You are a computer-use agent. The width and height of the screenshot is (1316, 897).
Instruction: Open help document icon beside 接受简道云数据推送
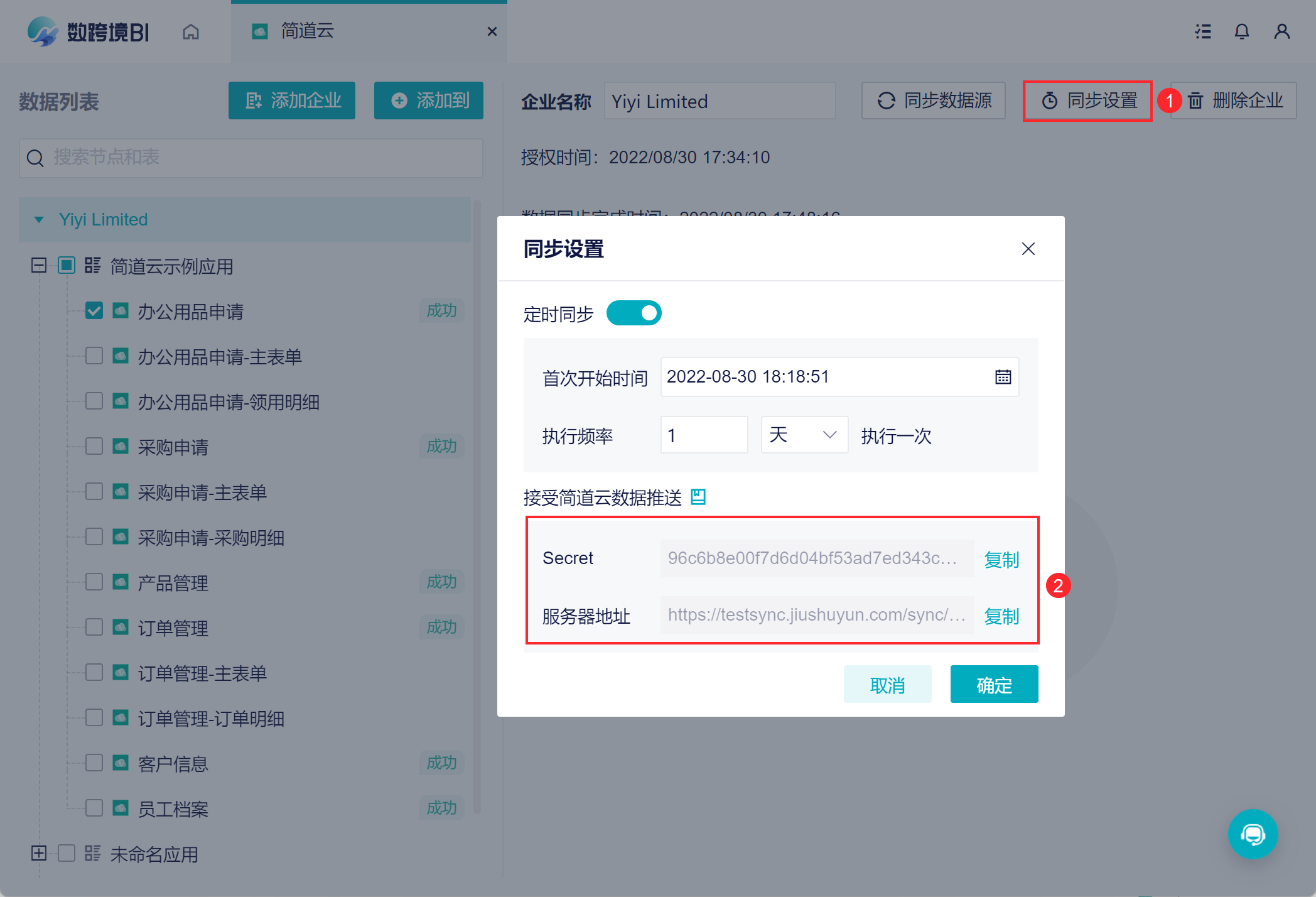point(698,497)
